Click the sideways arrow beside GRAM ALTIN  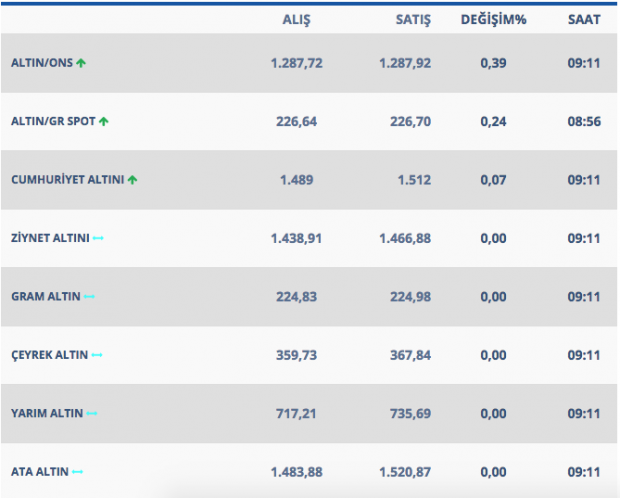tap(90, 297)
